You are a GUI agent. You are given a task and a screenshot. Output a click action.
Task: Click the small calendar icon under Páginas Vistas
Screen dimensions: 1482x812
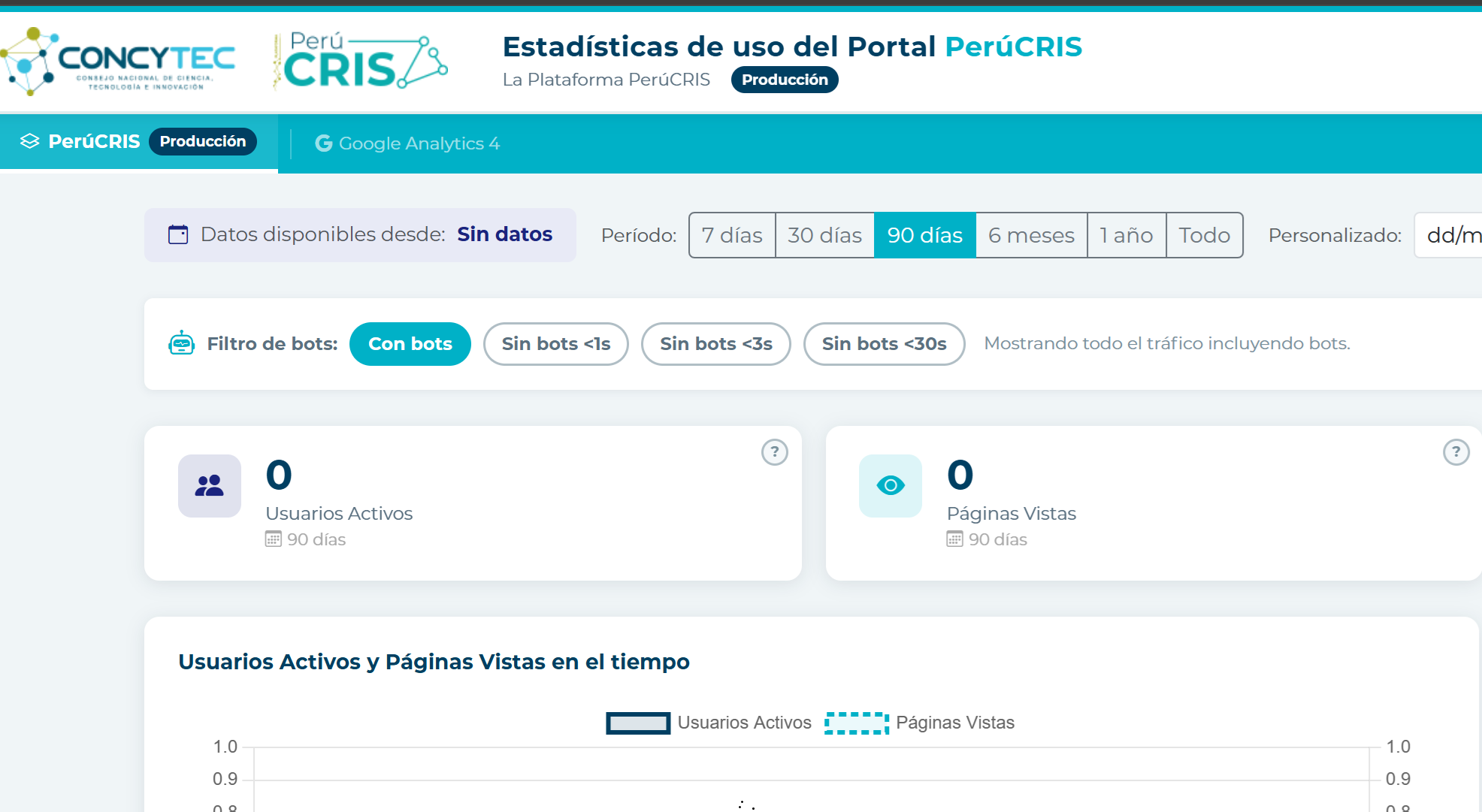tap(954, 539)
